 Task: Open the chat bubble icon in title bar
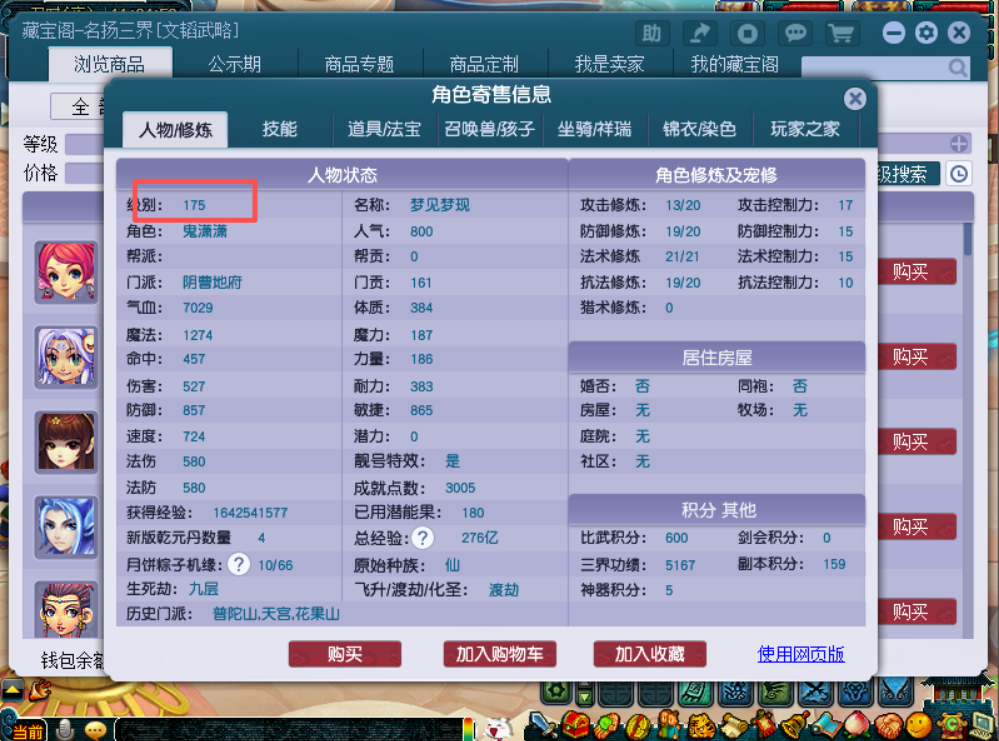796,34
